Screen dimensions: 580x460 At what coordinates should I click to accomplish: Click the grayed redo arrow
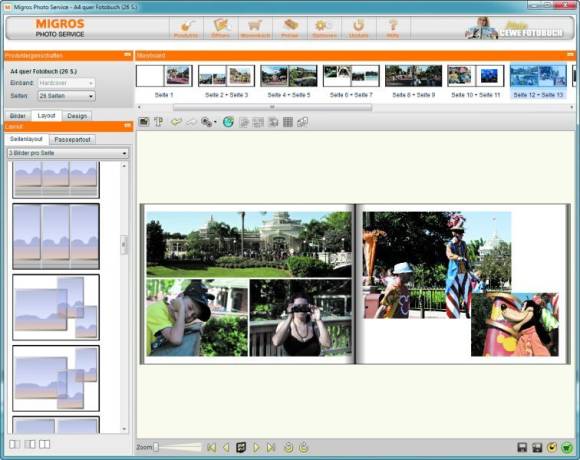pyautogui.click(x=191, y=121)
